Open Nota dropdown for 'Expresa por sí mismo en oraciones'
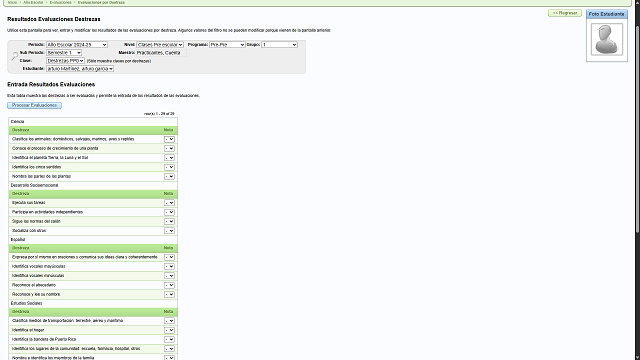The image size is (640, 360). click(169, 258)
